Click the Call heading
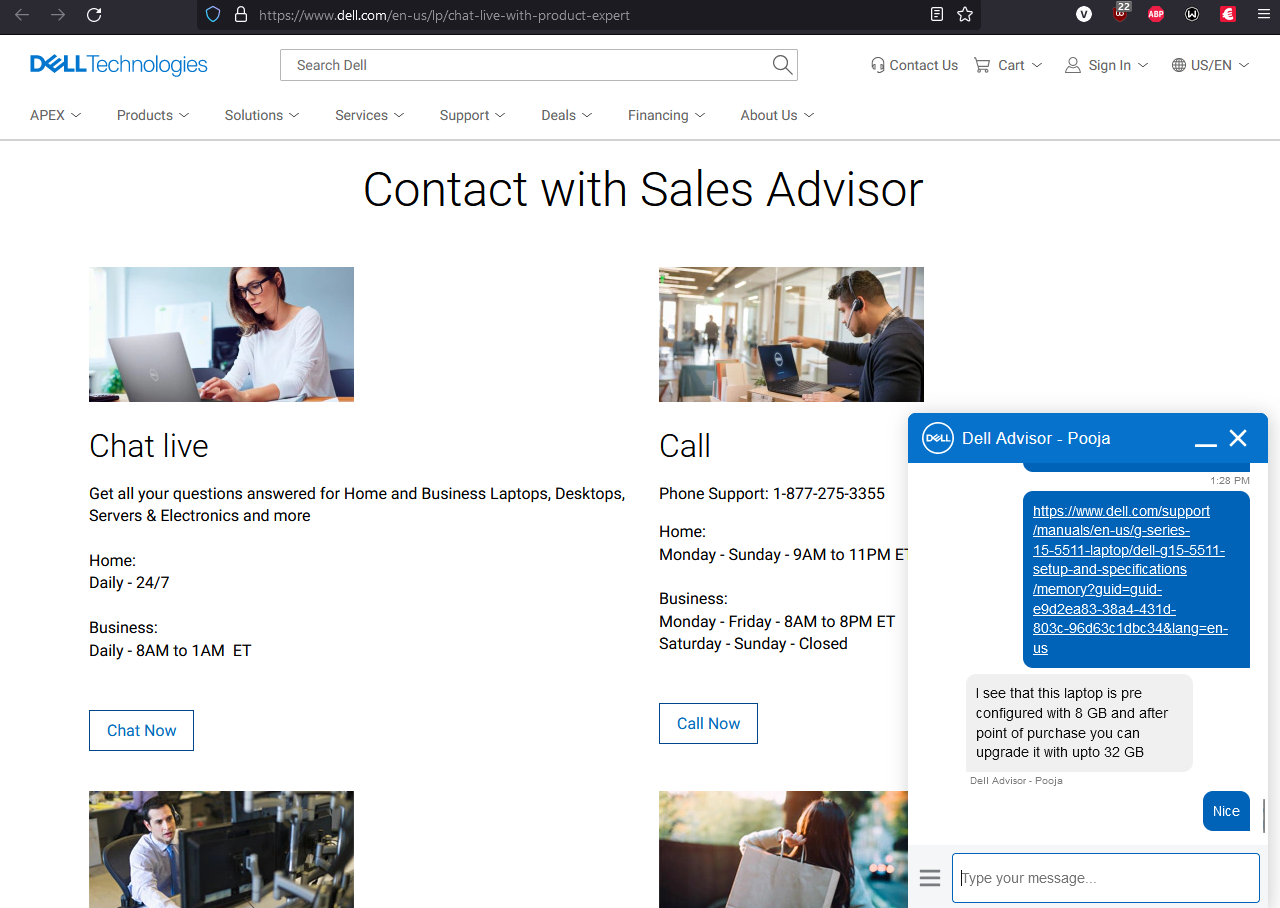 coord(685,445)
